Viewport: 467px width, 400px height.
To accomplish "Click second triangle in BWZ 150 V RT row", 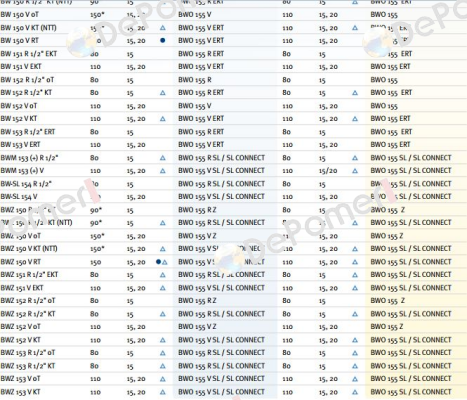I will [x=355, y=262].
